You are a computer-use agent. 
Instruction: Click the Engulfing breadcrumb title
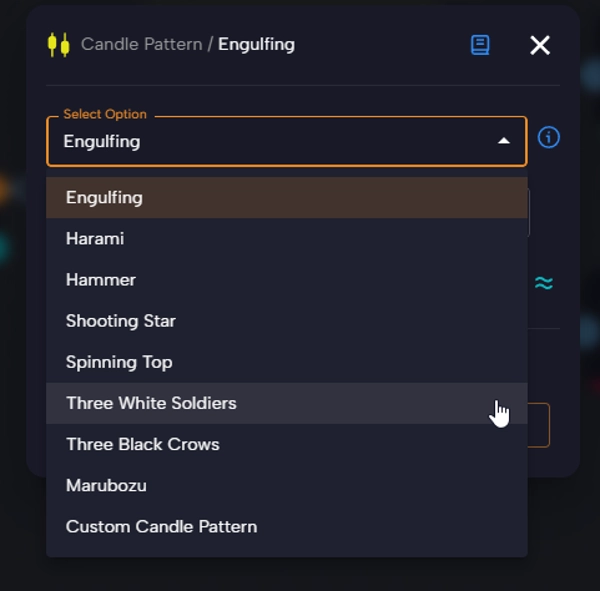click(256, 44)
